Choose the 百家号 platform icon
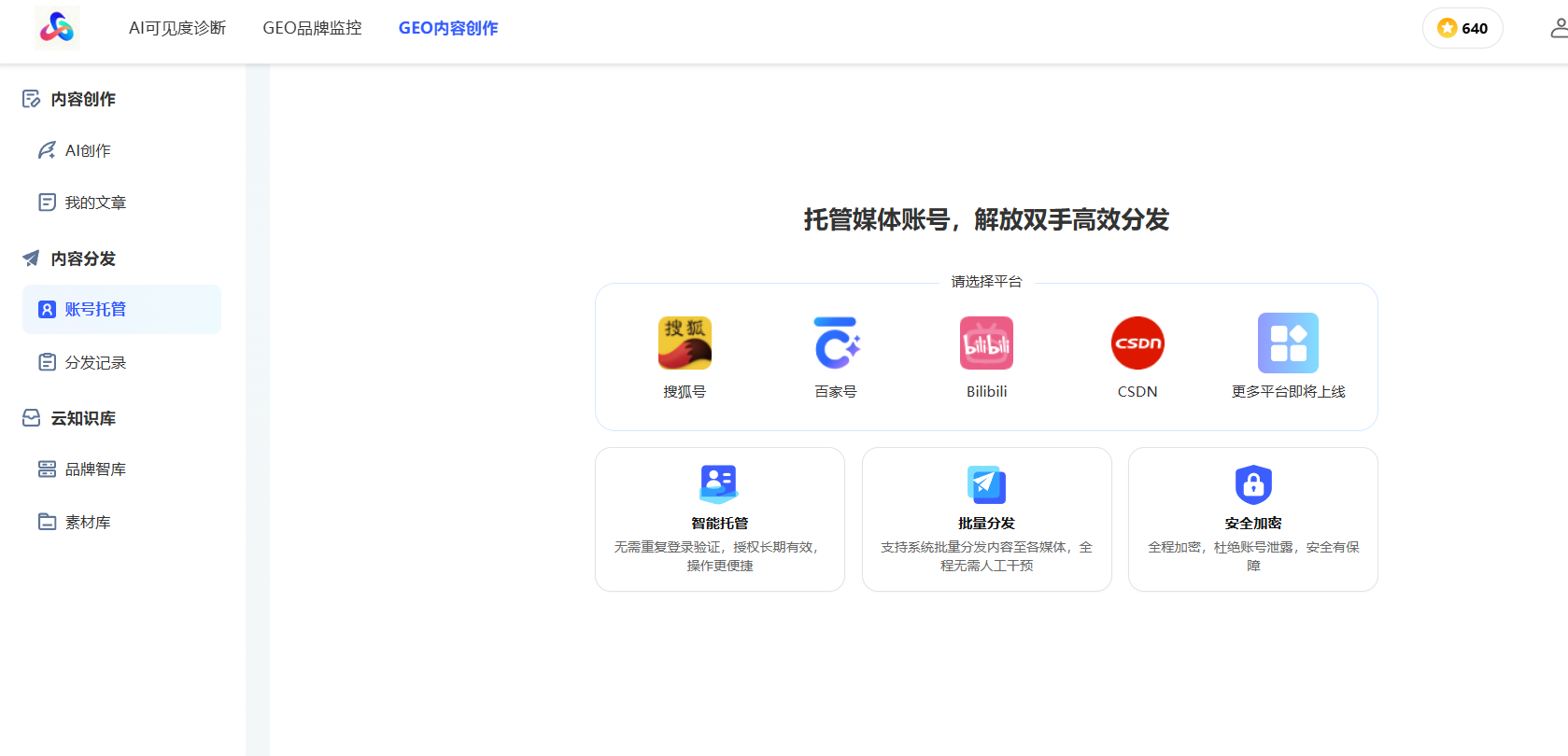The height and width of the screenshot is (756, 1568). coord(836,343)
